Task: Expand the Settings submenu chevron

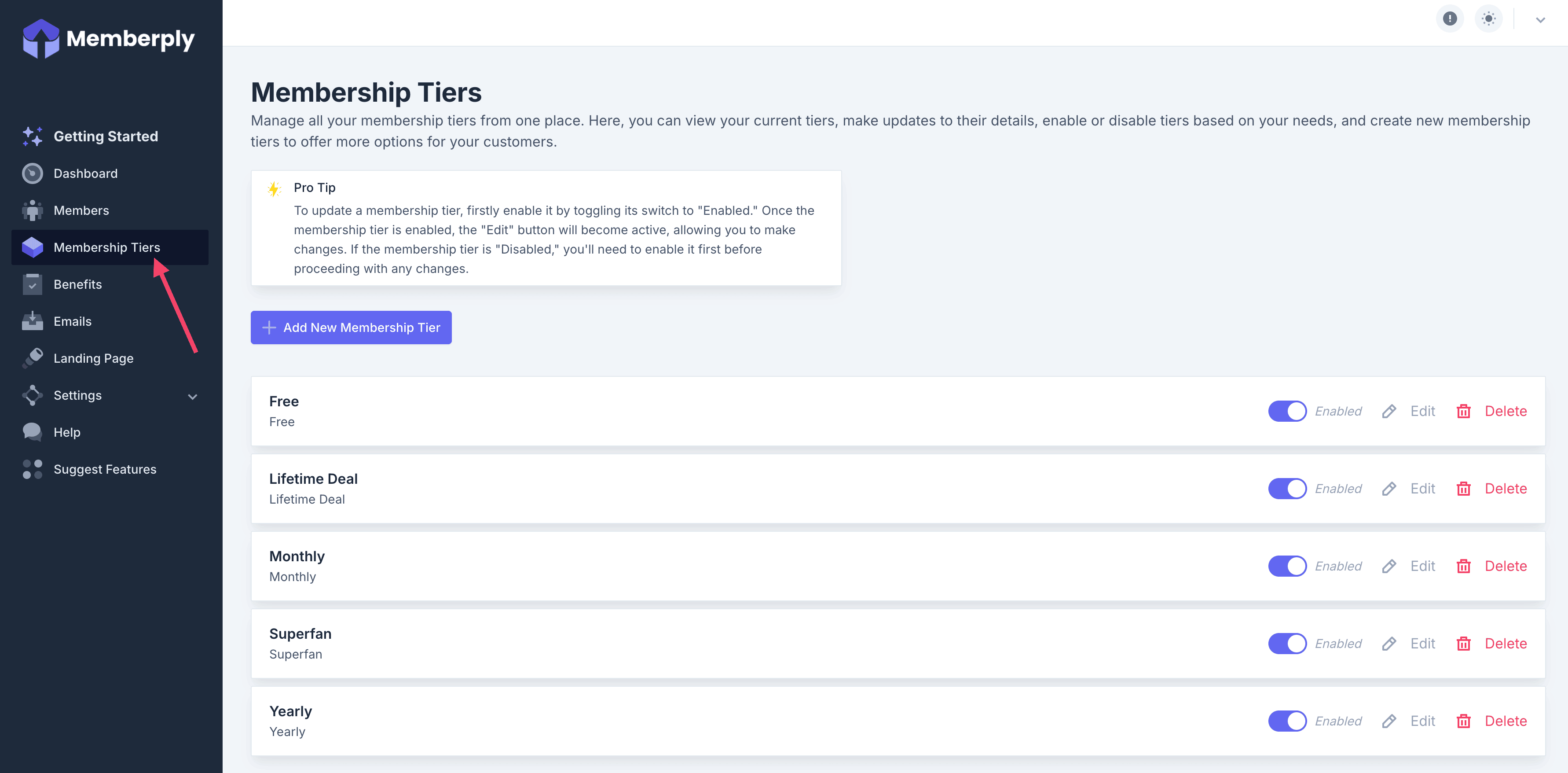Action: point(192,397)
